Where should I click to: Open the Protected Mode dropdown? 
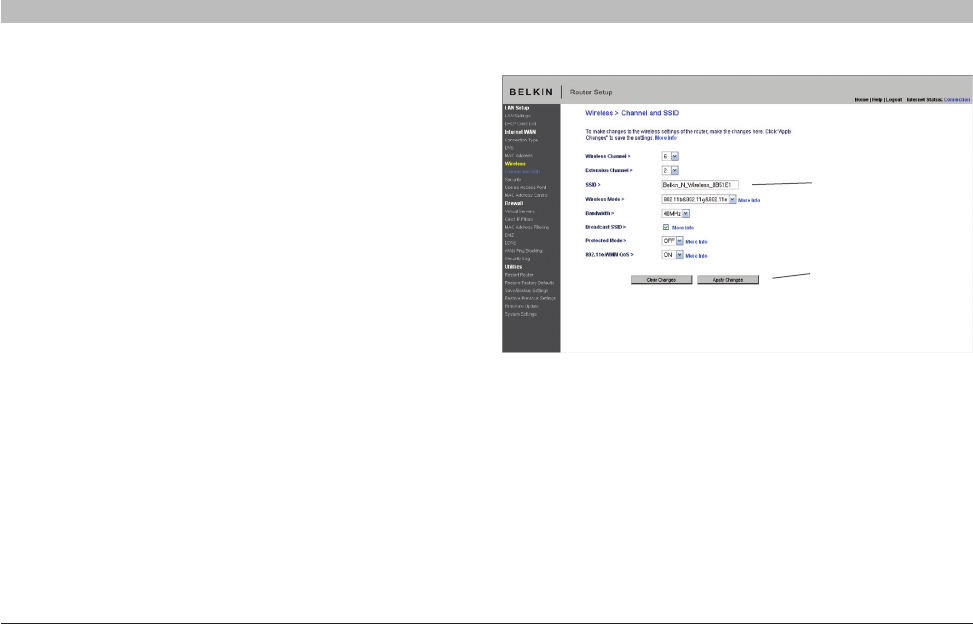[673, 241]
